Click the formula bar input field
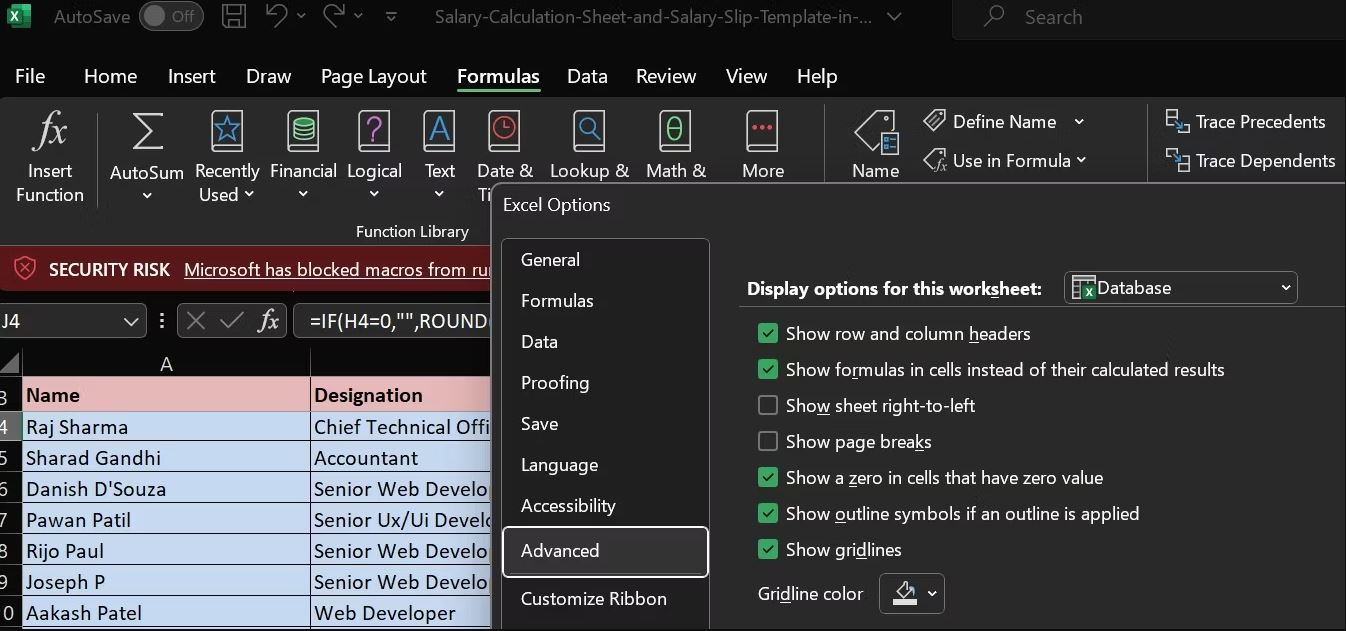This screenshot has width=1346, height=631. [x=393, y=321]
